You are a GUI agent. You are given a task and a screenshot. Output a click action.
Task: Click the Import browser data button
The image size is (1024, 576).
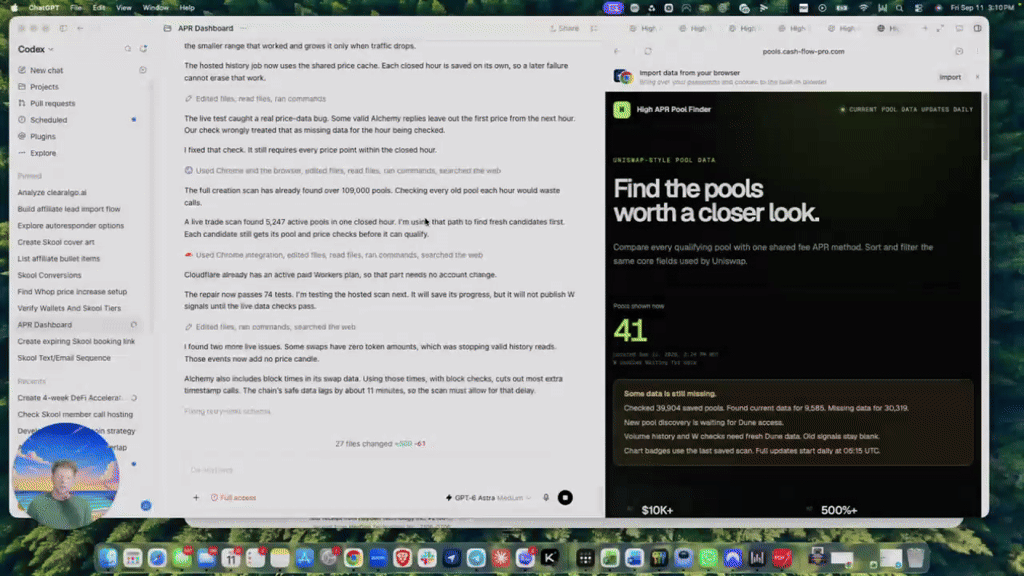(x=950, y=77)
